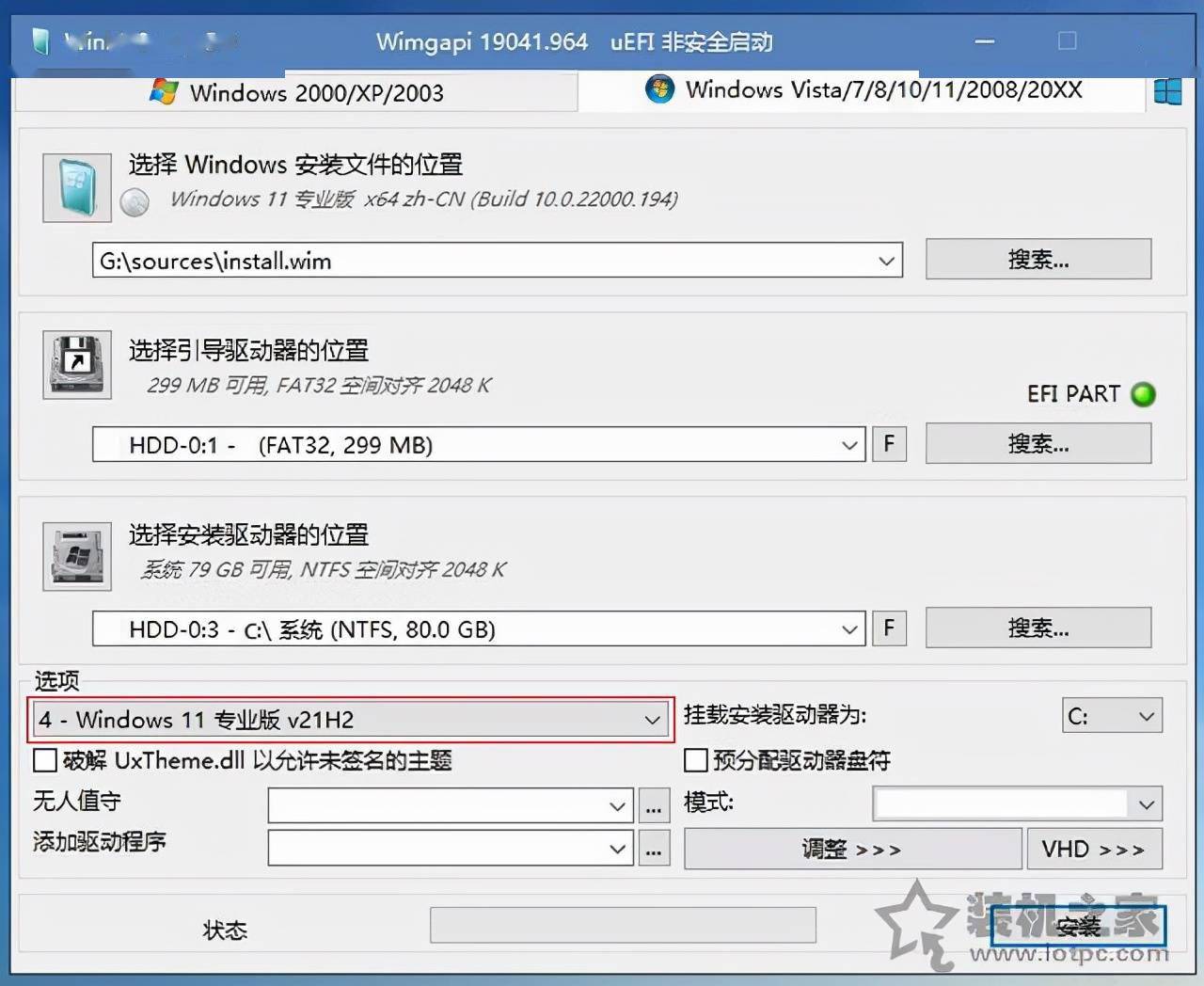Open the 无人值守 unattend dropdown

[x=451, y=805]
